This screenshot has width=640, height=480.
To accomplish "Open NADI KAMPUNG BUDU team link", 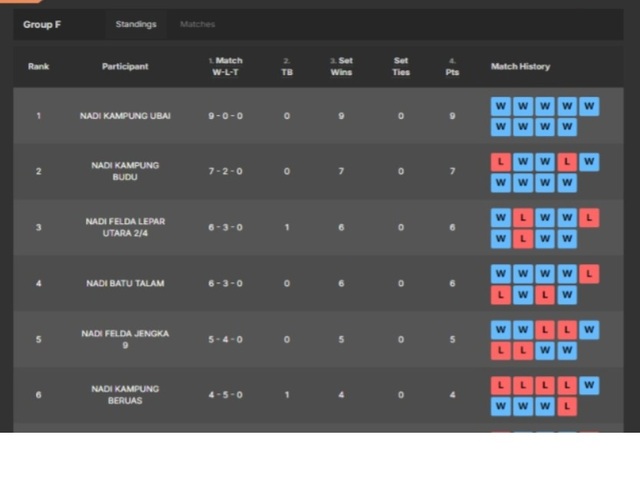I will pyautogui.click(x=125, y=171).
